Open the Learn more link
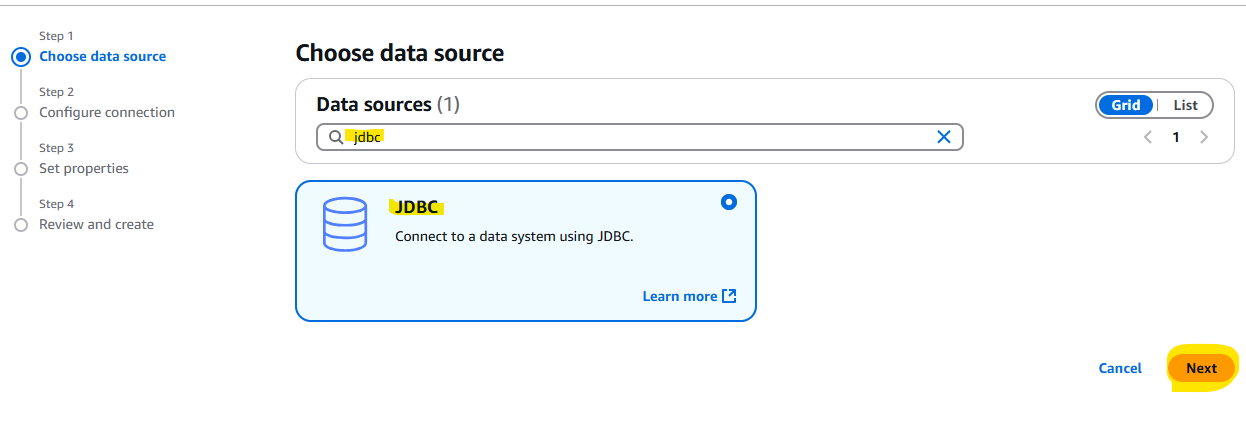The height and width of the screenshot is (441, 1246). pyautogui.click(x=680, y=296)
